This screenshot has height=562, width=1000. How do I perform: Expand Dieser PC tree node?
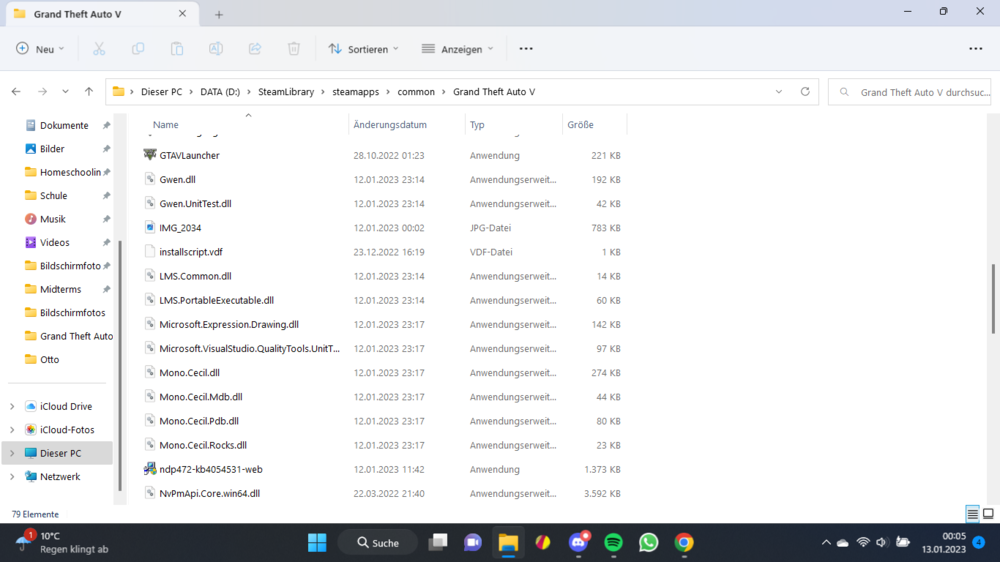pyautogui.click(x=12, y=454)
